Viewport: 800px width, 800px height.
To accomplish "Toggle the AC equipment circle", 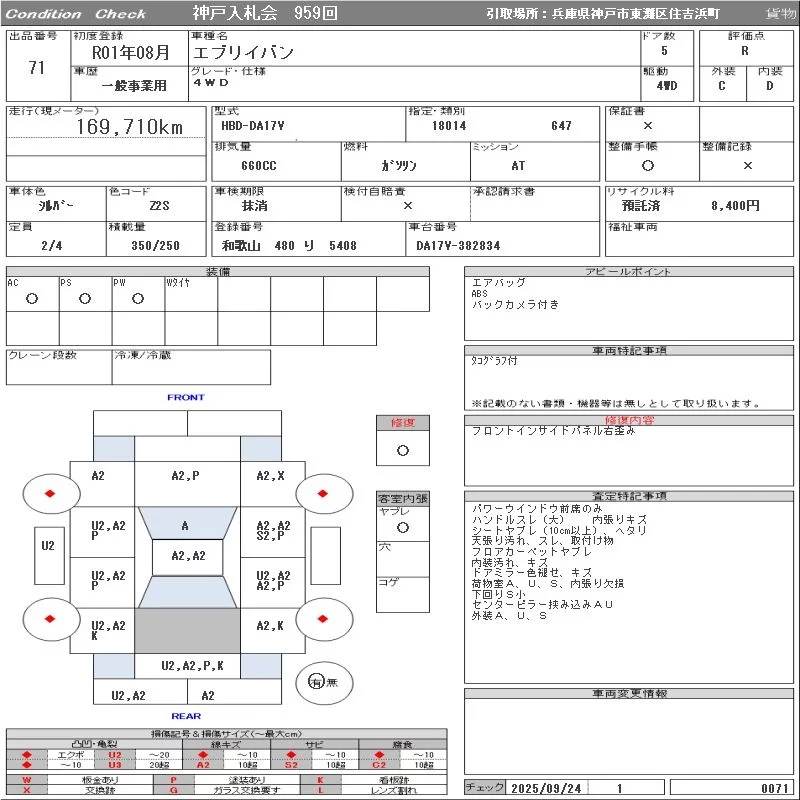I will tap(32, 299).
